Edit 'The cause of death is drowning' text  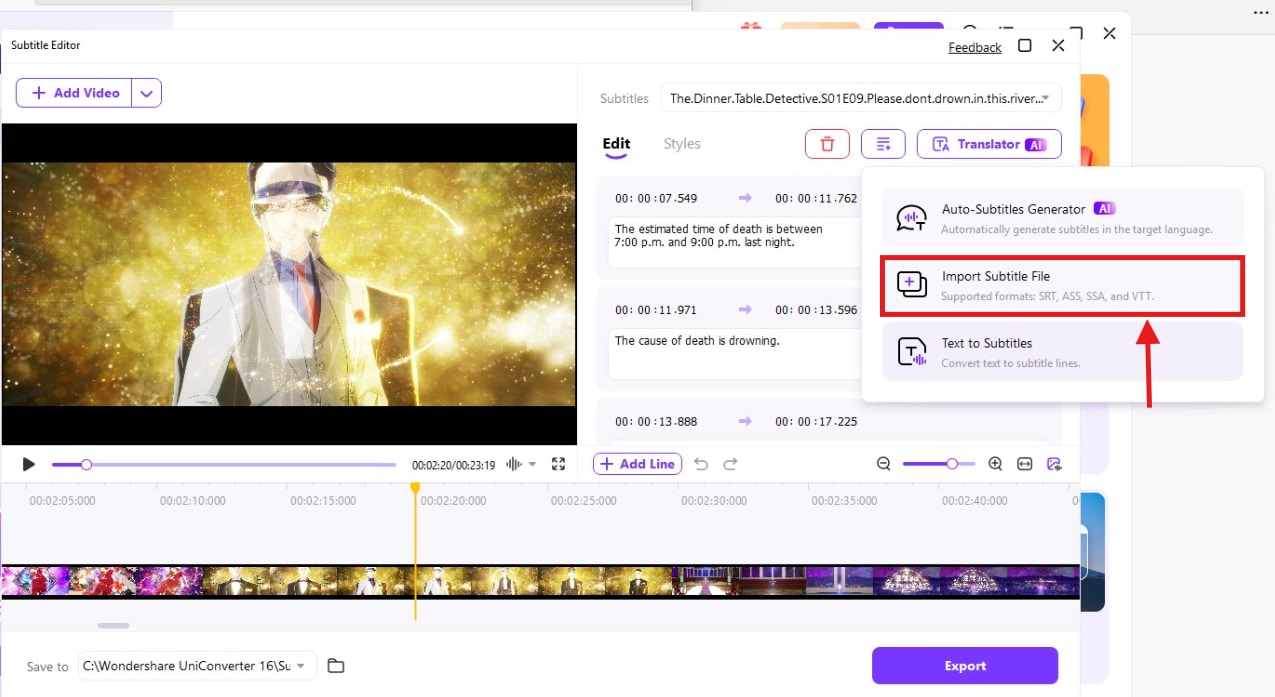[x=732, y=355]
